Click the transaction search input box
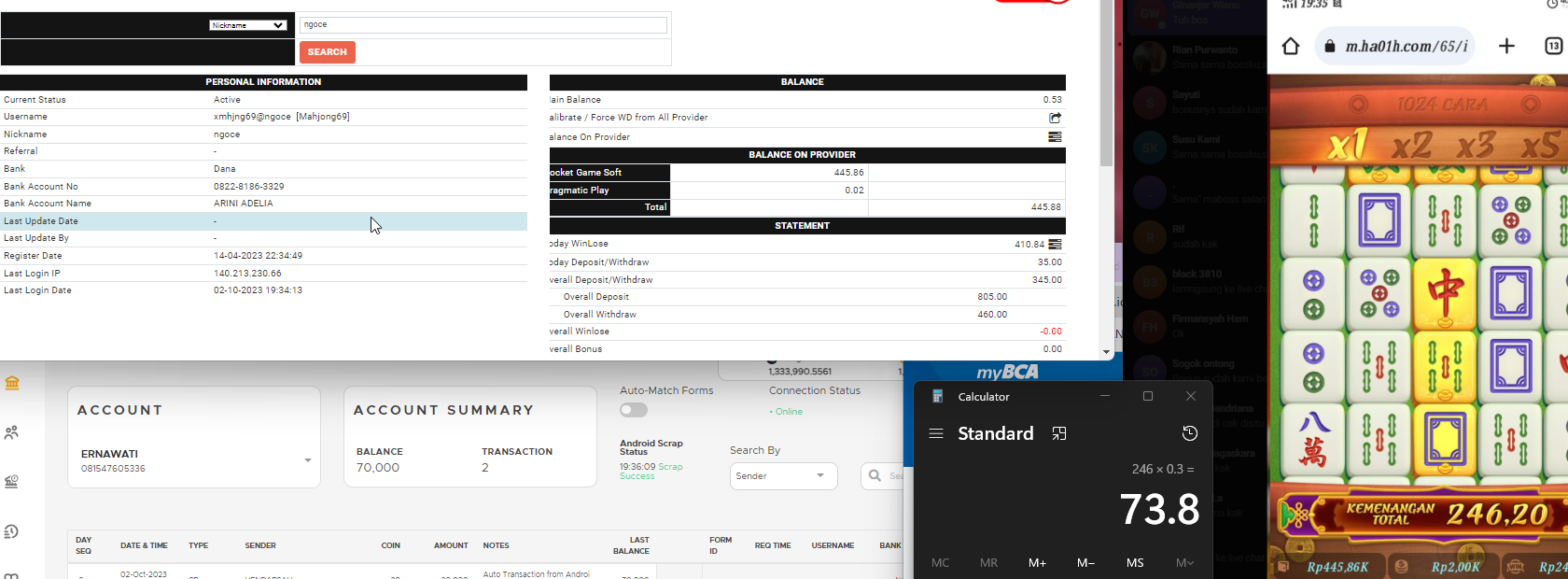Image resolution: width=1568 pixels, height=579 pixels. pyautogui.click(x=882, y=475)
